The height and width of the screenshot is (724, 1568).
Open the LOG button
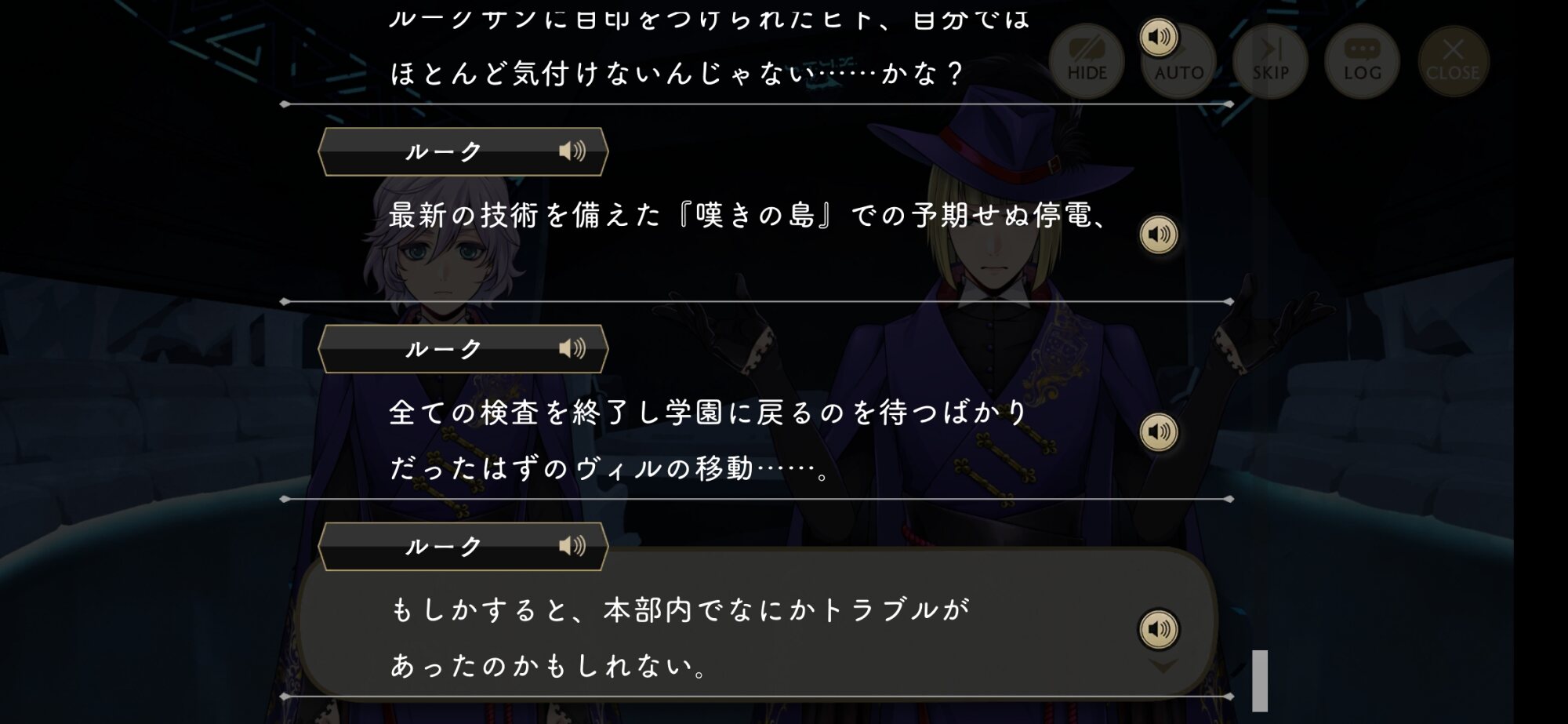[x=1363, y=61]
